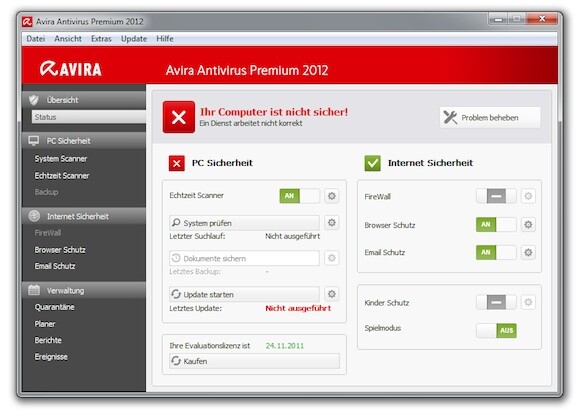This screenshot has height=411, width=580.
Task: Click the Kaufen button
Action: coord(254,361)
